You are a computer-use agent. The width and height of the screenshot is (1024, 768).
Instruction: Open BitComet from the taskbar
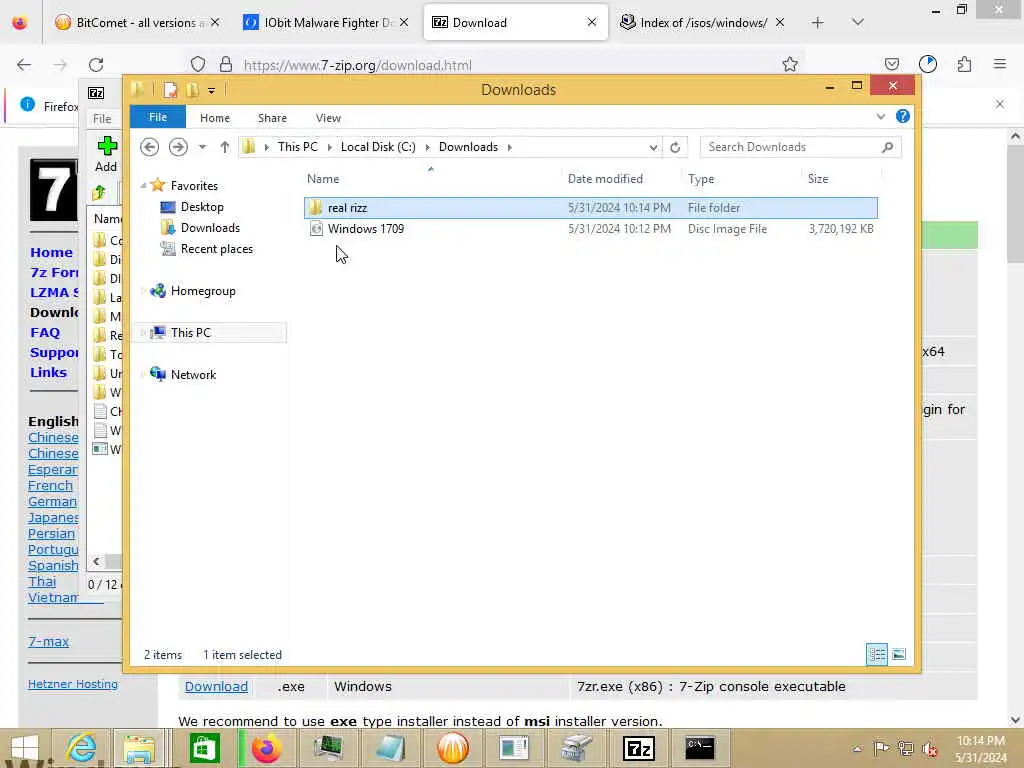[x=453, y=748]
